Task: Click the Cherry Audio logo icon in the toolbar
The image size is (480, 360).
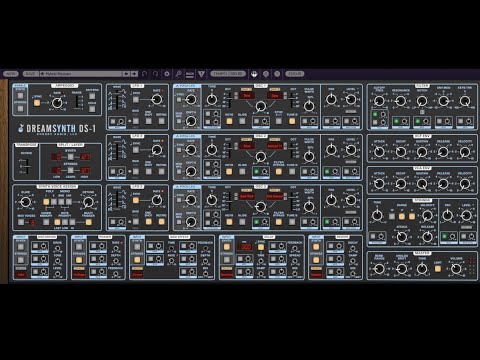Action: point(254,74)
